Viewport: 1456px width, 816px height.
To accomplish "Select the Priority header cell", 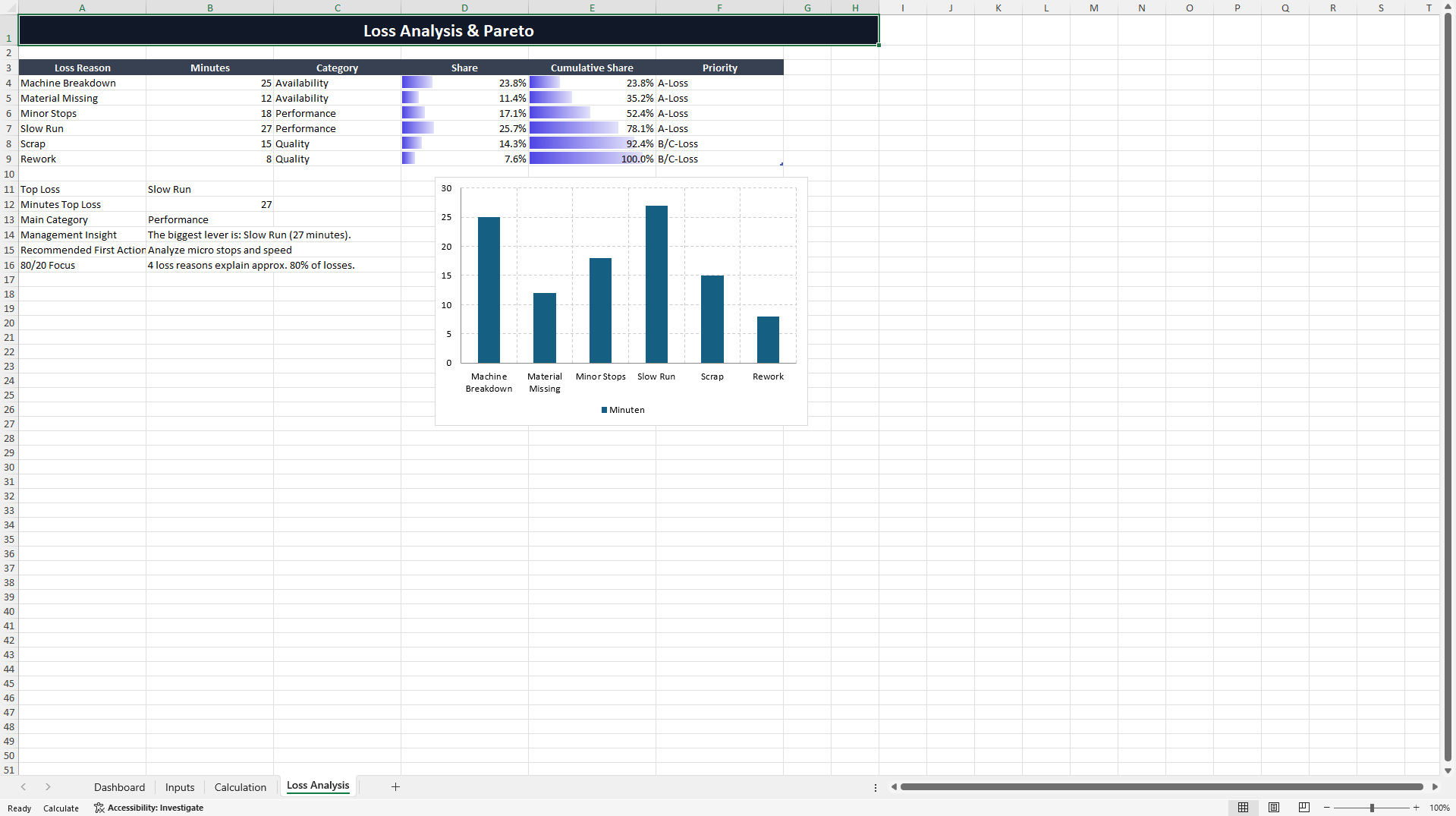I will [x=719, y=68].
